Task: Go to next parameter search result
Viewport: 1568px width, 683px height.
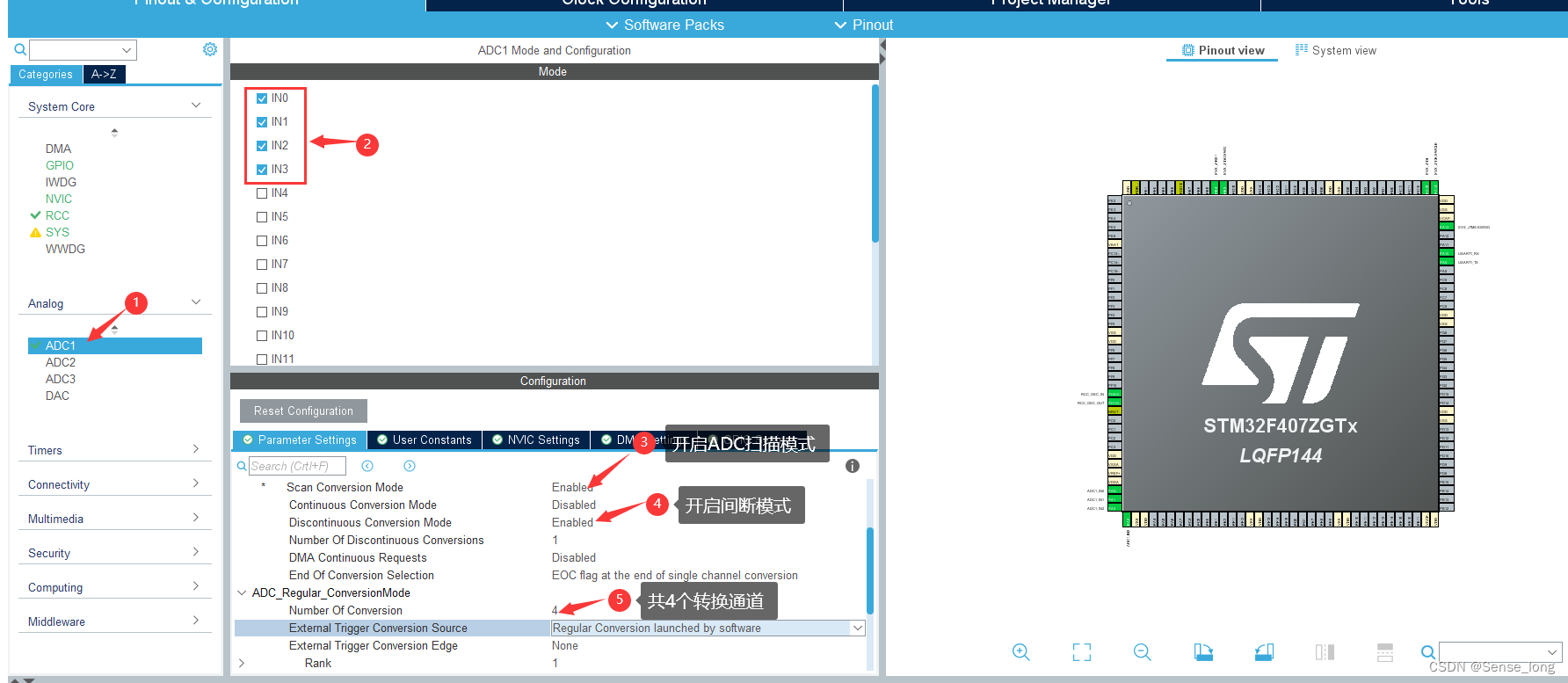Action: point(410,466)
